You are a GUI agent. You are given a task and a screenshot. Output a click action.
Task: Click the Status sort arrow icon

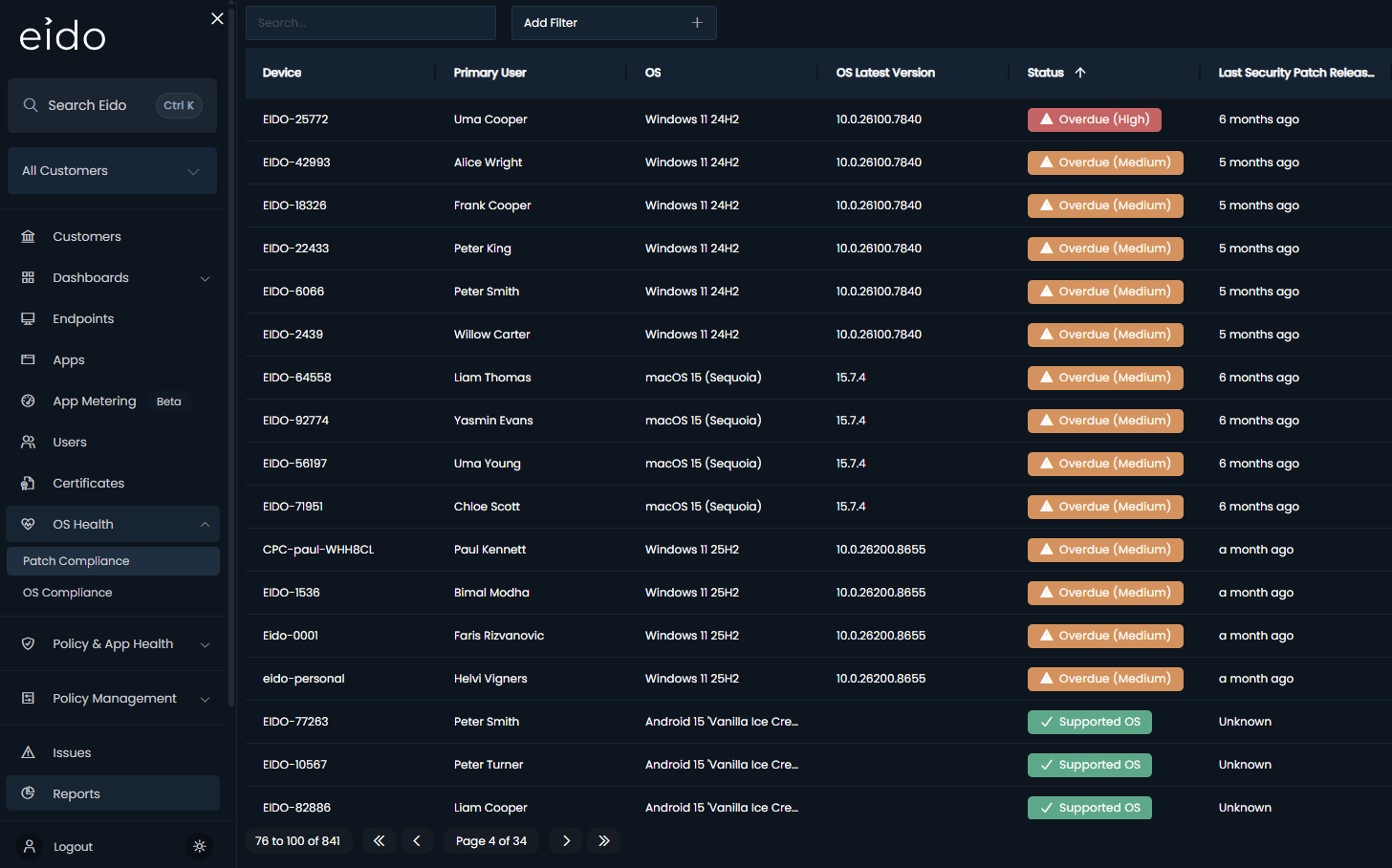(1080, 73)
